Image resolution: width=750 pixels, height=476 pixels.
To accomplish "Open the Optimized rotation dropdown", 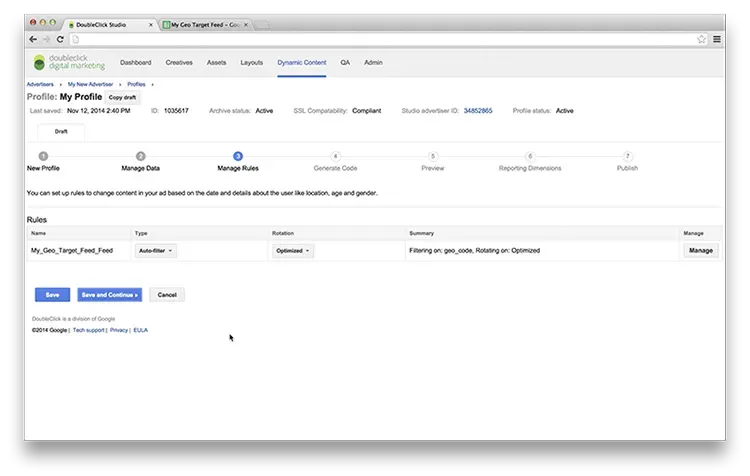I will point(292,251).
